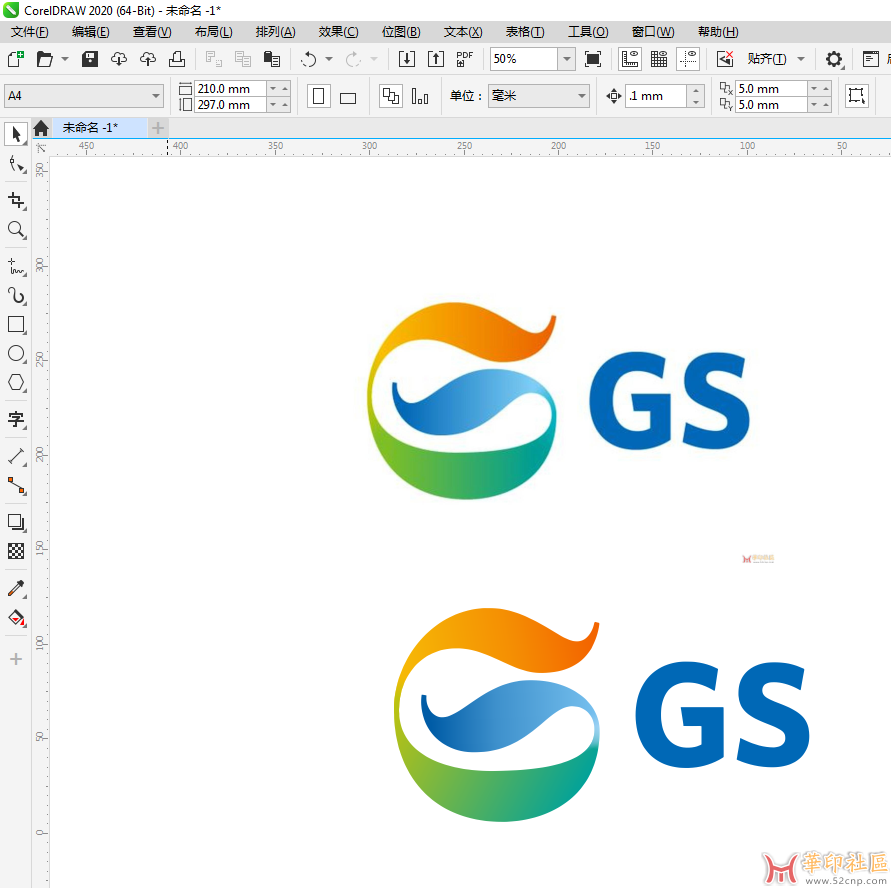Choose the Zoom magnifier tool

tap(16, 230)
